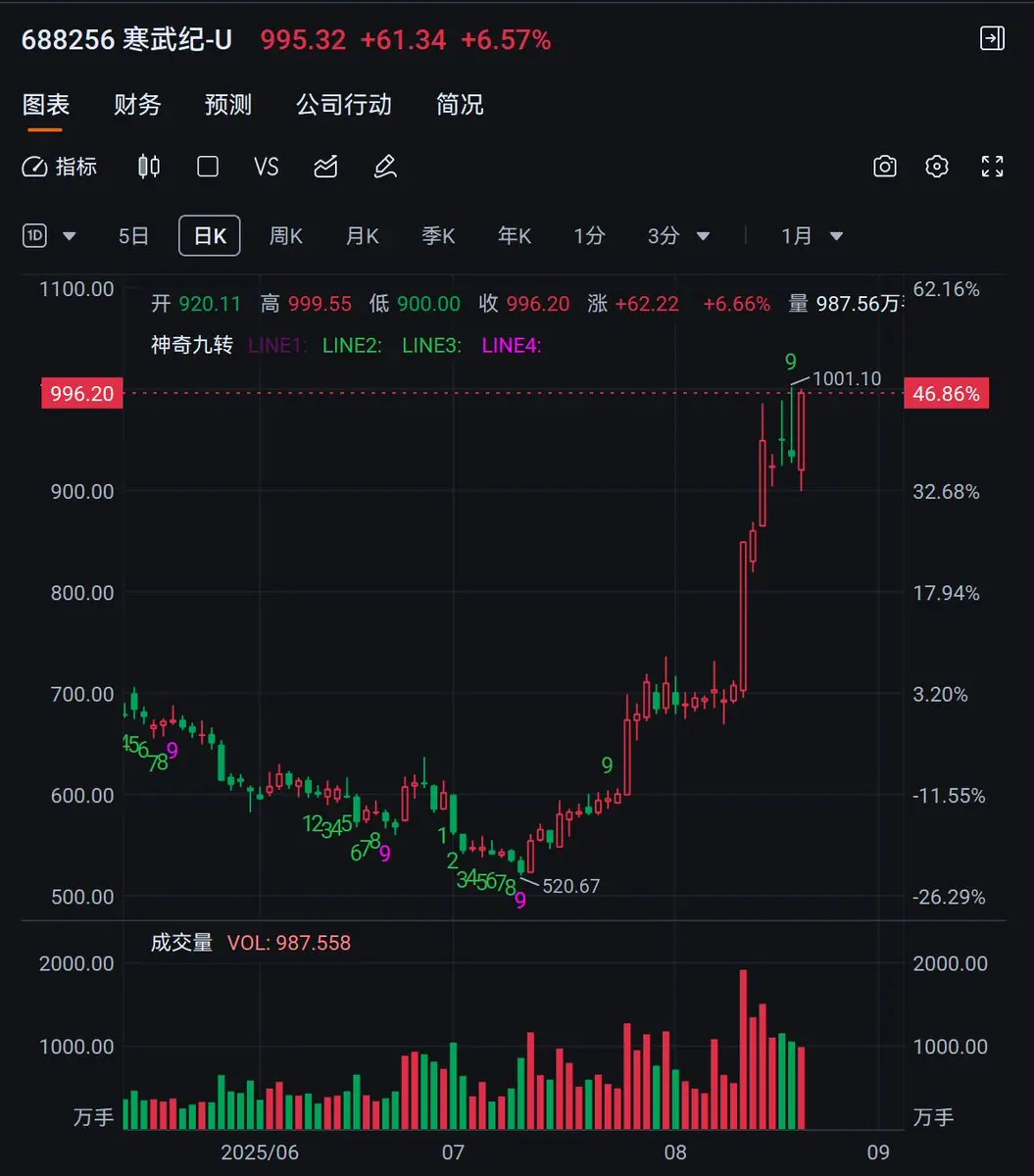Take a chart snapshot with camera icon
The height and width of the screenshot is (1176, 1034).
[x=885, y=167]
